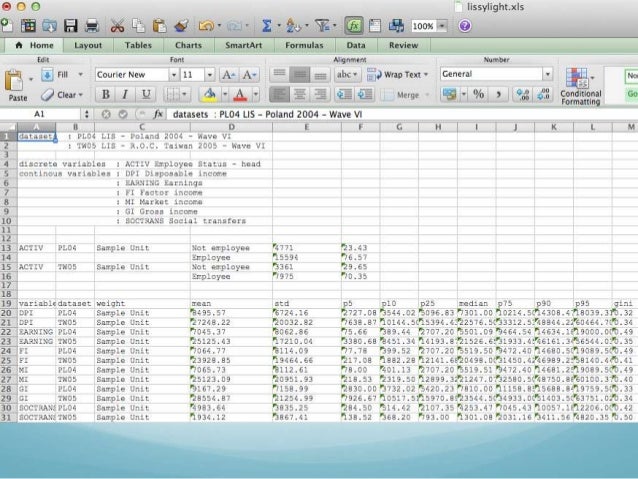This screenshot has height=479, width=638.
Task: Open the abc text orientation dropdown
Action: click(347, 74)
